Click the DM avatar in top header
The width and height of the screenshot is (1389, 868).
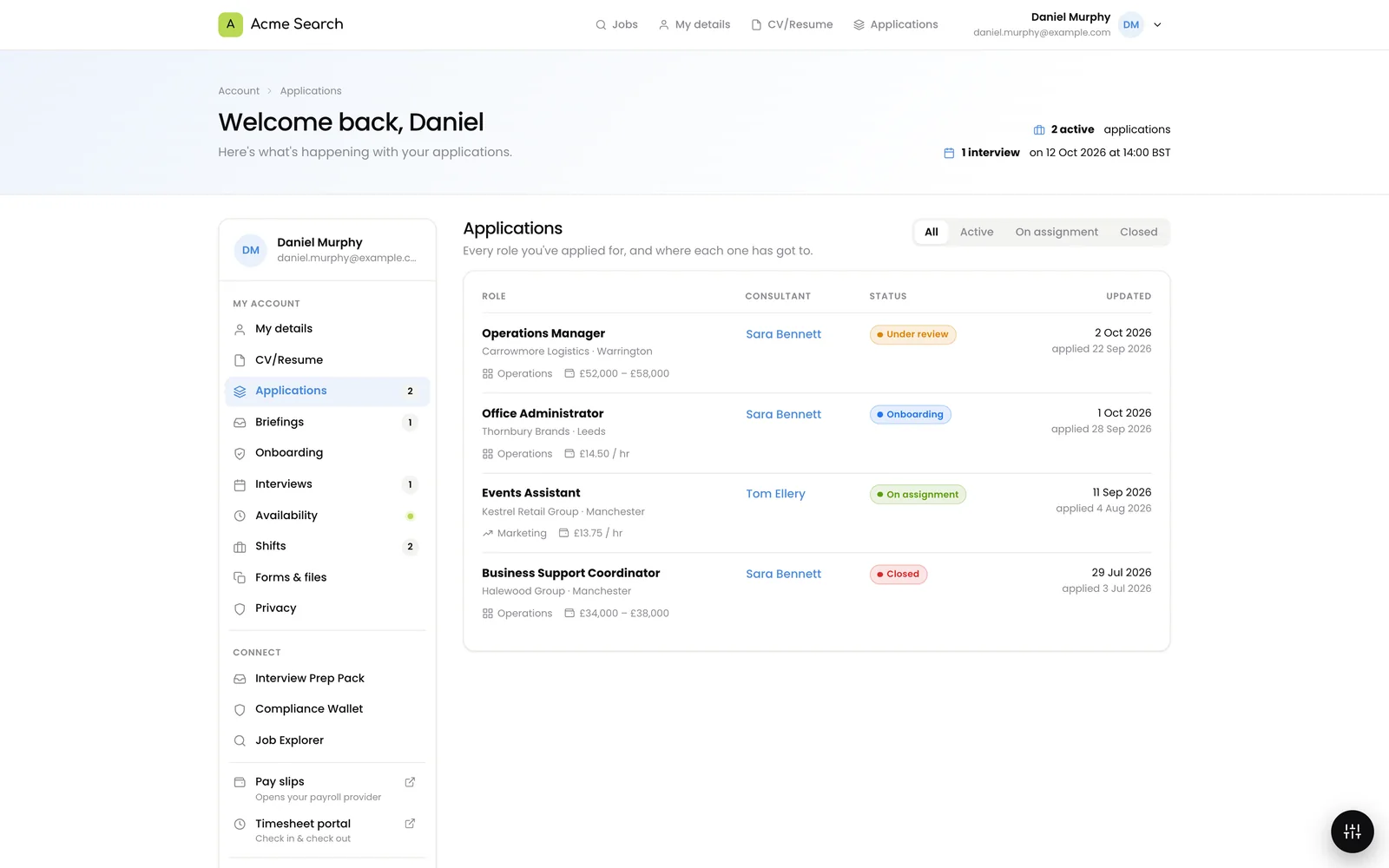pyautogui.click(x=1130, y=24)
